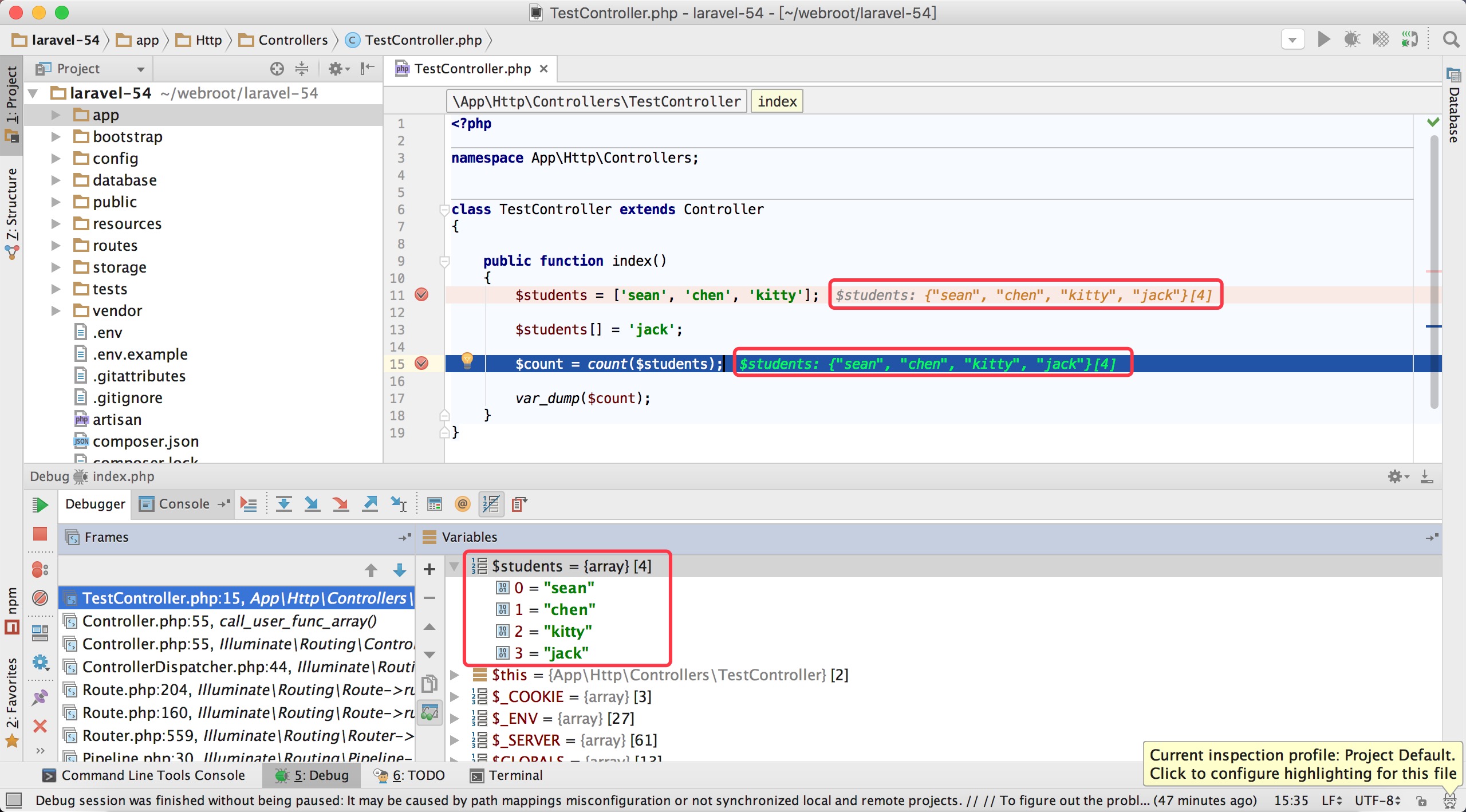This screenshot has height=812, width=1466.
Task: Hide the Project tool window
Action: pos(367,69)
